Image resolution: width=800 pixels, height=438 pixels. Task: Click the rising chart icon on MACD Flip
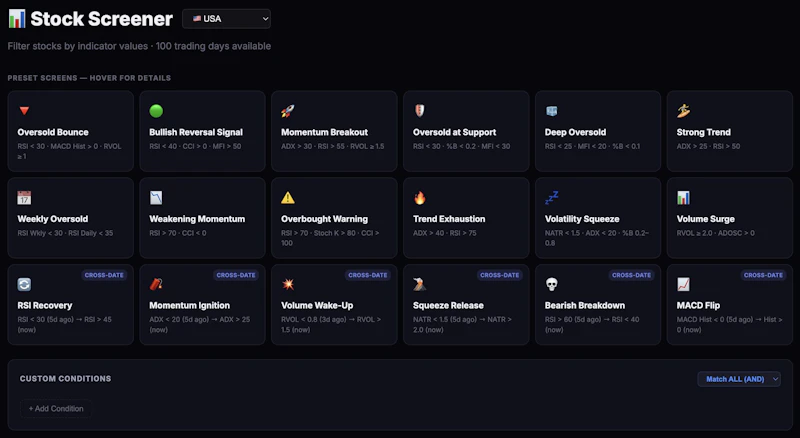(683, 284)
